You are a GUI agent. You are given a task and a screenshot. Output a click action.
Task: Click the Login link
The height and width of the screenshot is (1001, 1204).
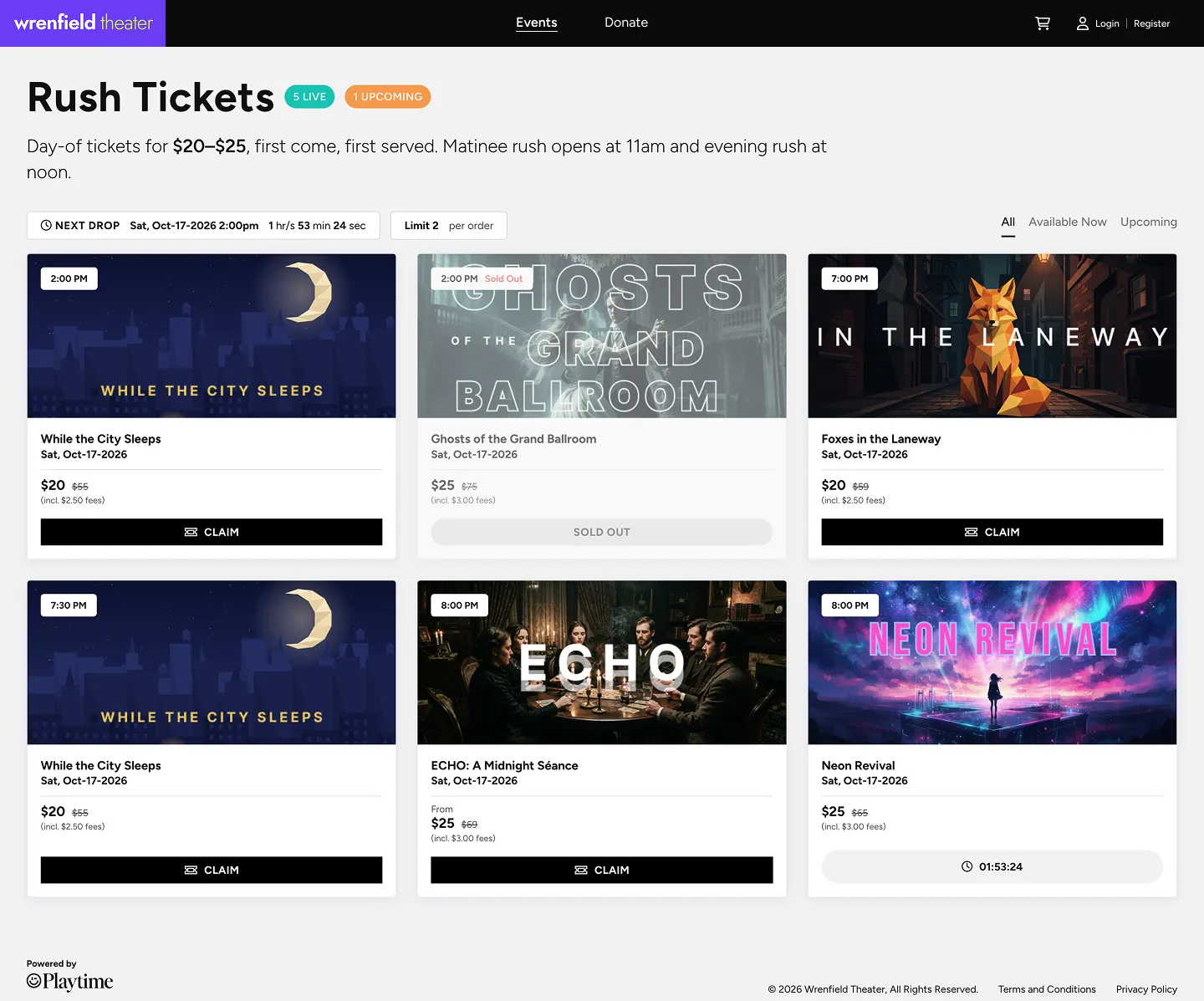pyautogui.click(x=1107, y=23)
